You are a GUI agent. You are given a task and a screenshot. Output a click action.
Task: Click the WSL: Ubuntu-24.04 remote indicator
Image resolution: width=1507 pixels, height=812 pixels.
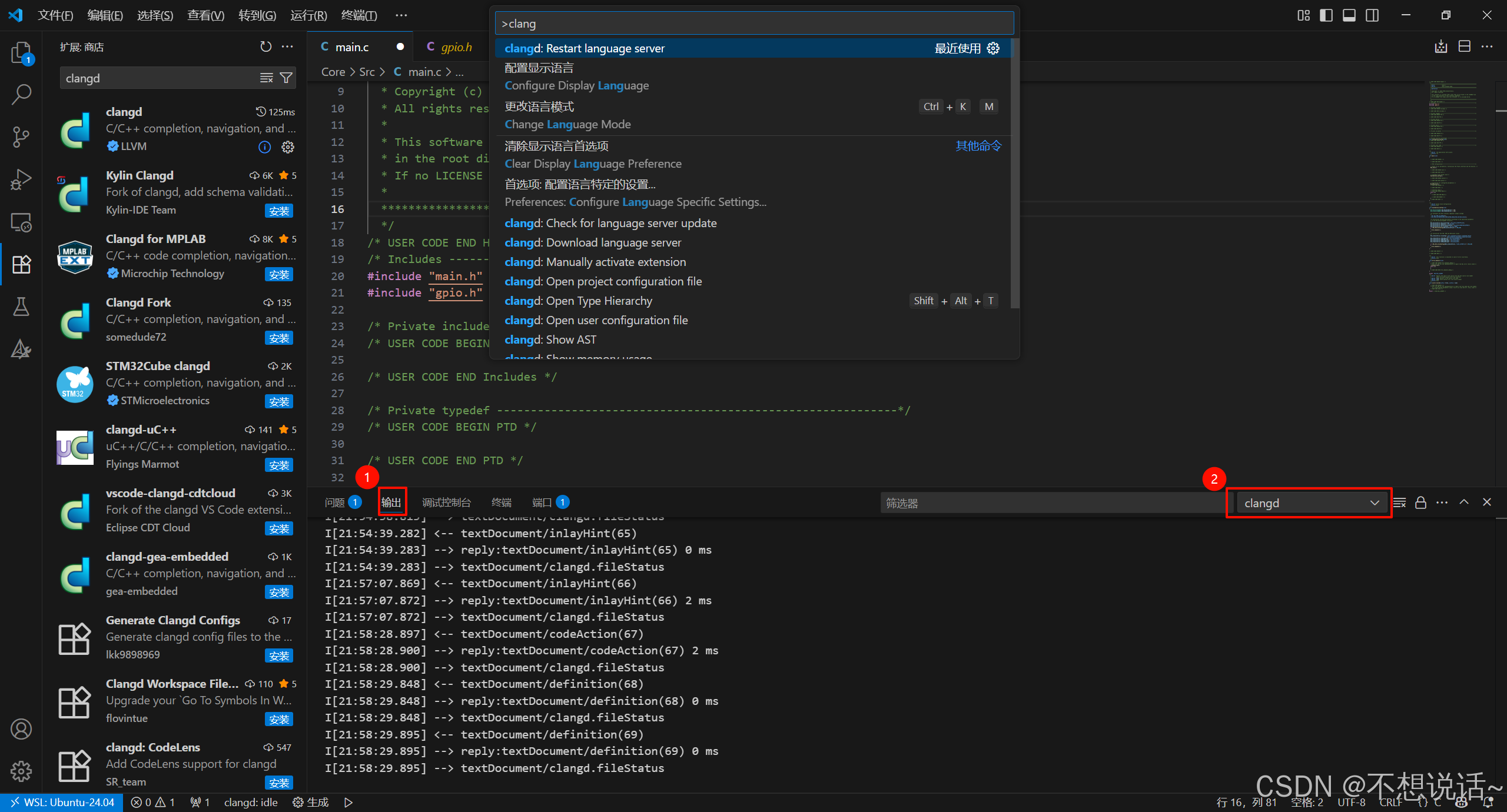coord(61,802)
